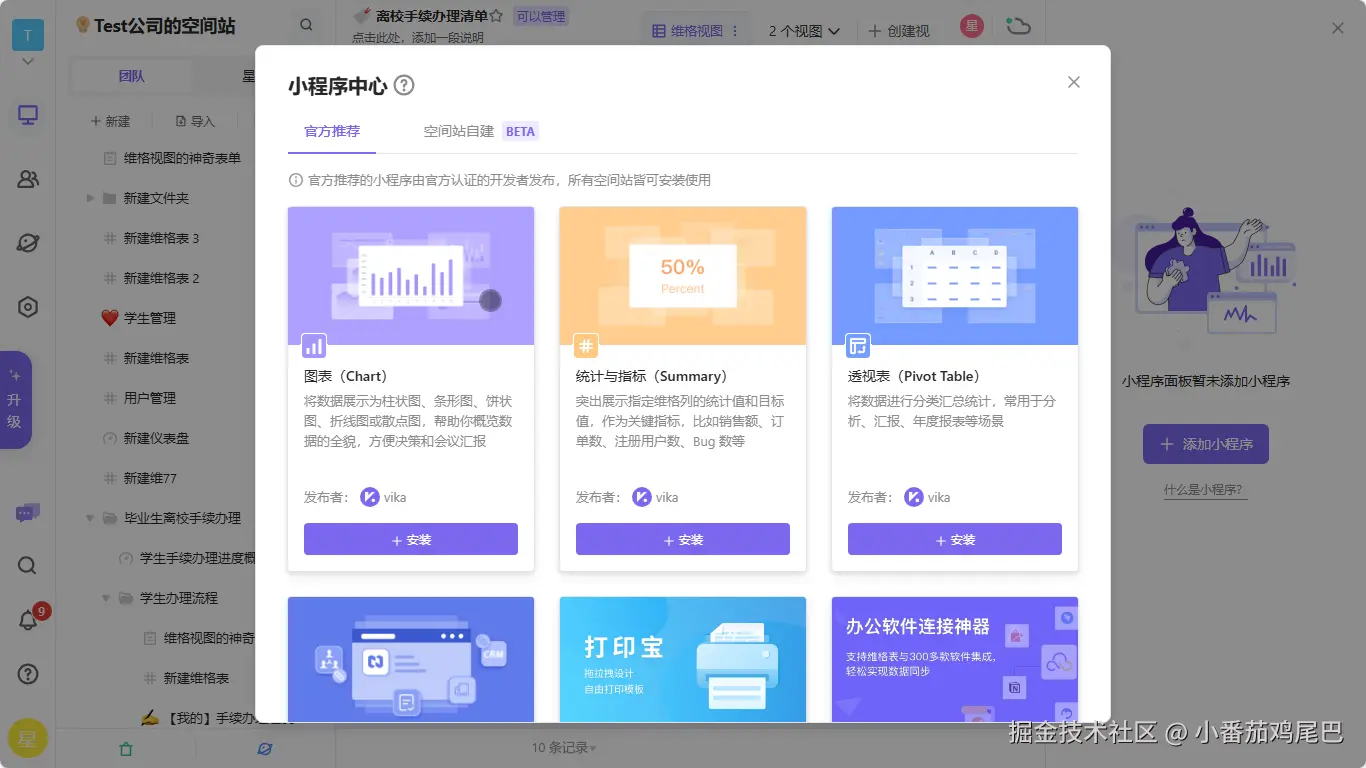Click vika publisher logo on Pivot Table card
The image size is (1366, 768).
point(914,497)
